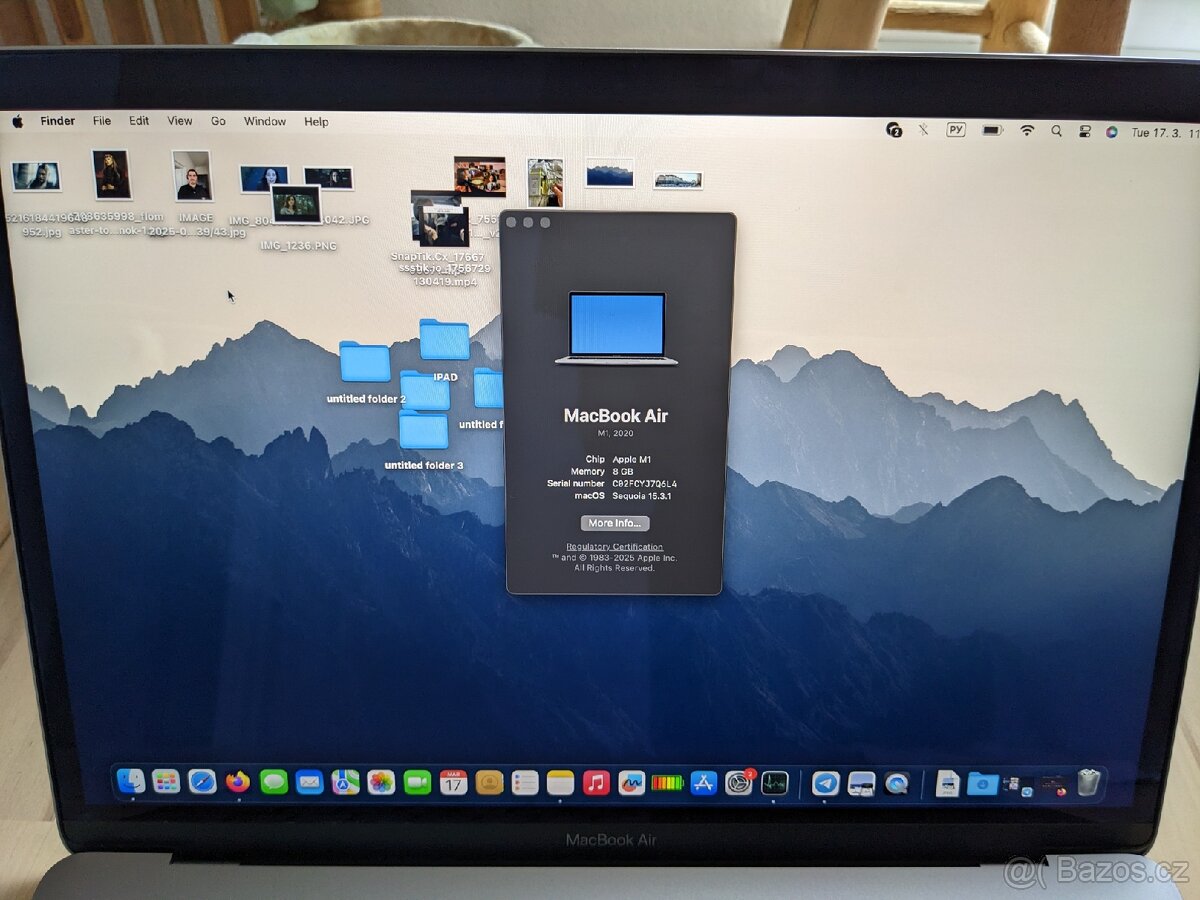Select the IMAGE file thumbnail on desktop
This screenshot has width=1200, height=900.
click(192, 176)
